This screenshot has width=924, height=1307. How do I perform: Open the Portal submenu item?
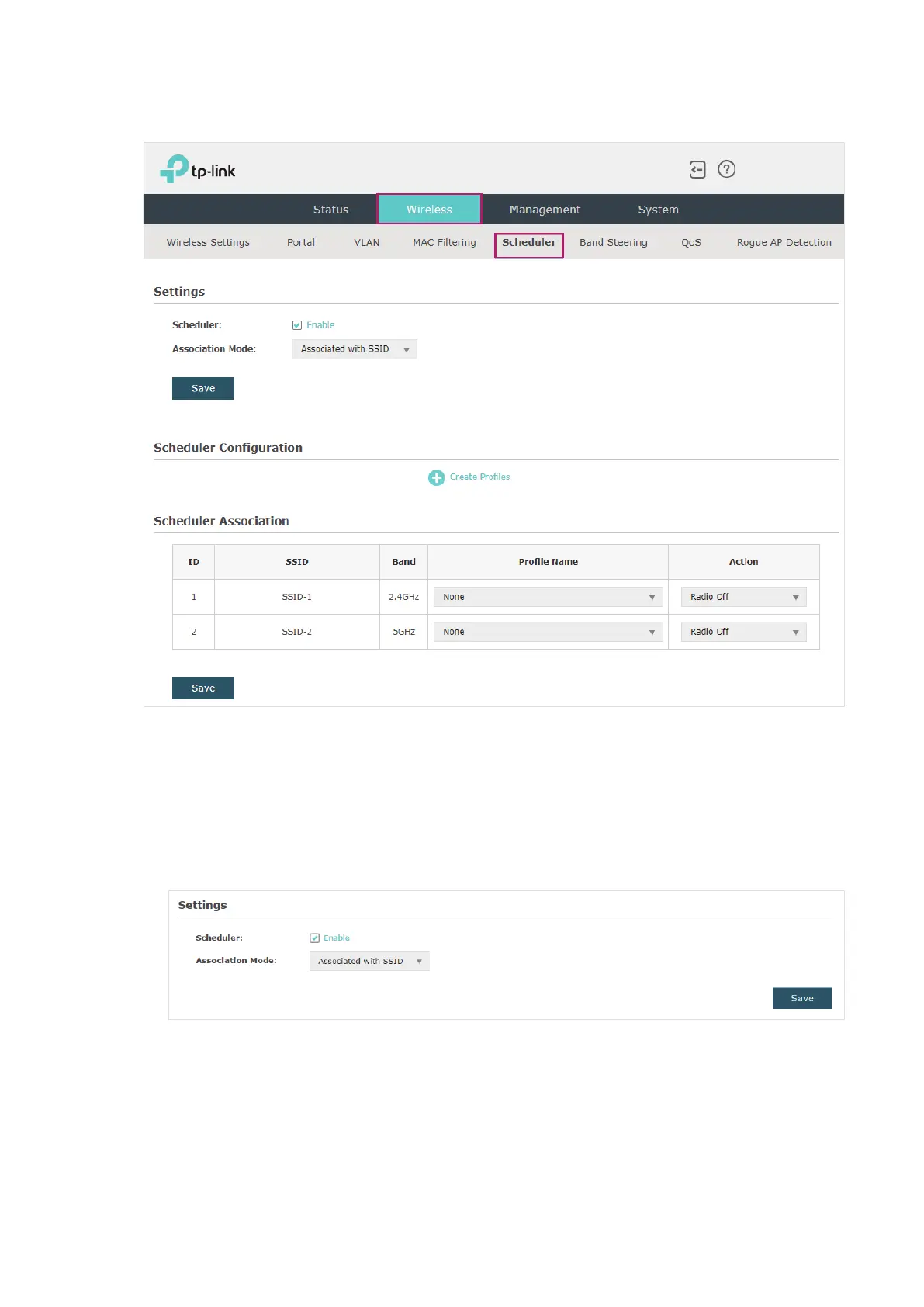(x=301, y=243)
